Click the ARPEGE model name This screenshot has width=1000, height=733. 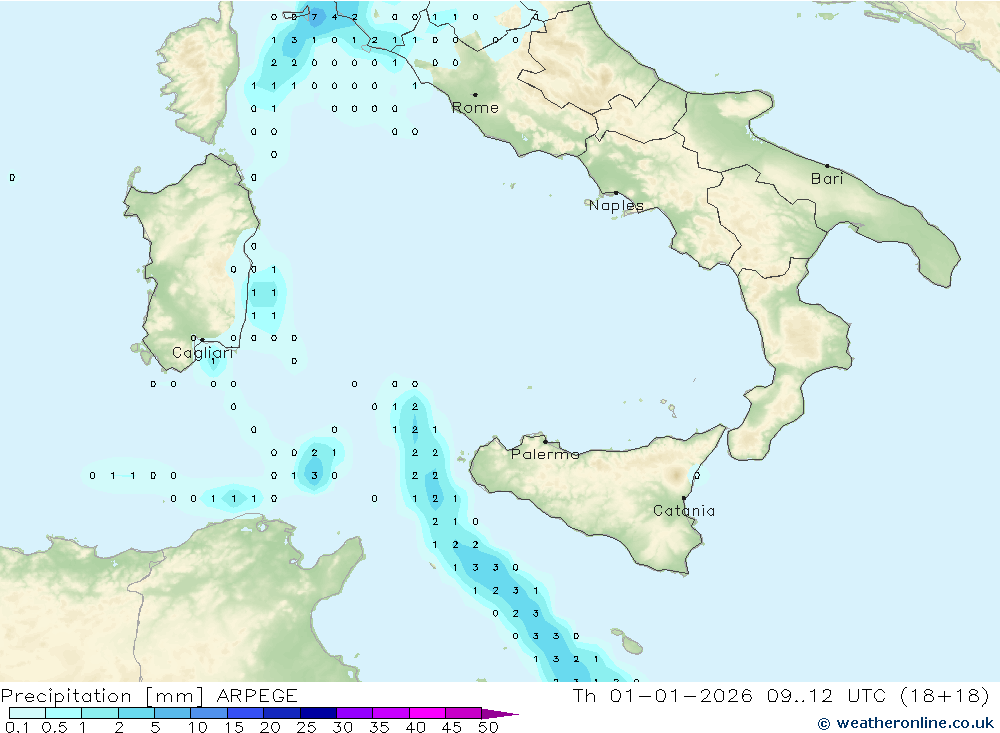pos(257,695)
